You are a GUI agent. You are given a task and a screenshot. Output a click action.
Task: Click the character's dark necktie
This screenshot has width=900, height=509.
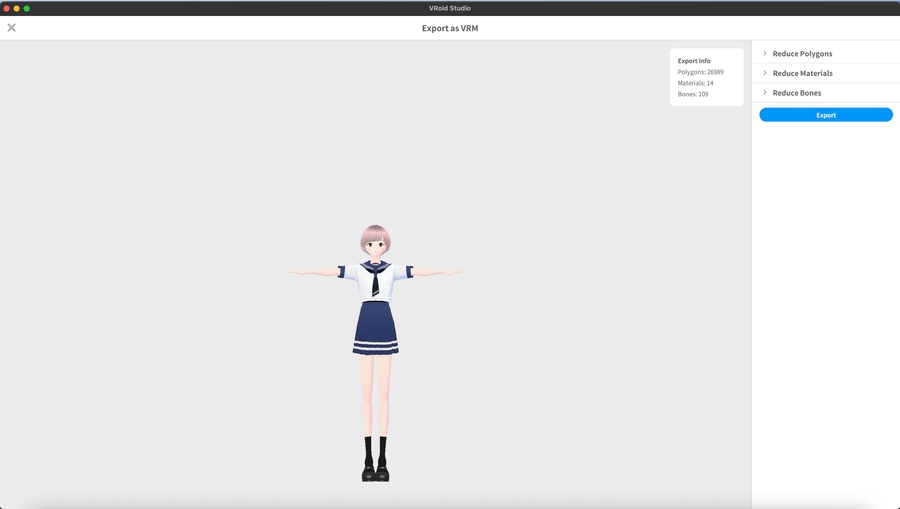click(x=375, y=283)
